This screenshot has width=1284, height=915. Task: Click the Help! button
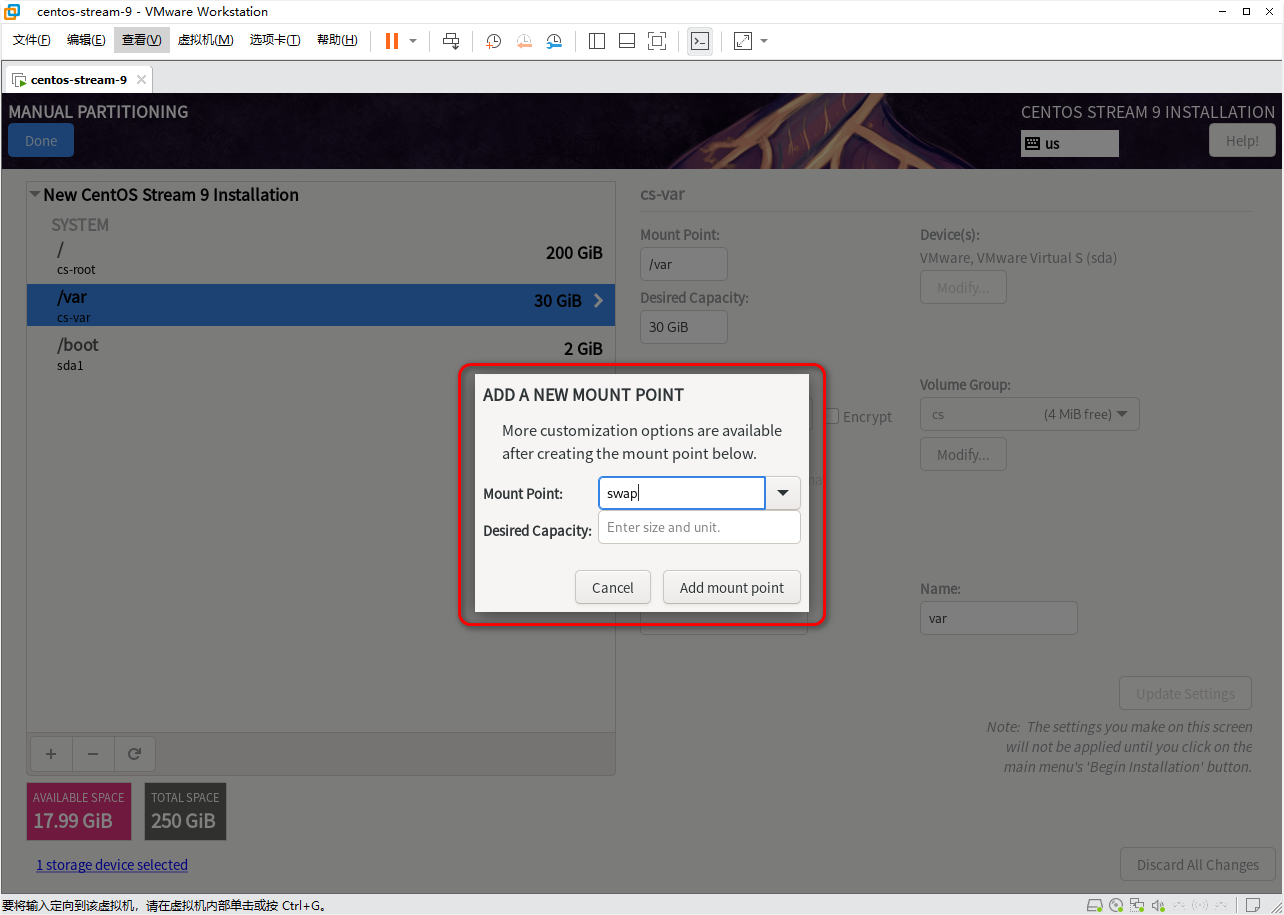coord(1242,141)
